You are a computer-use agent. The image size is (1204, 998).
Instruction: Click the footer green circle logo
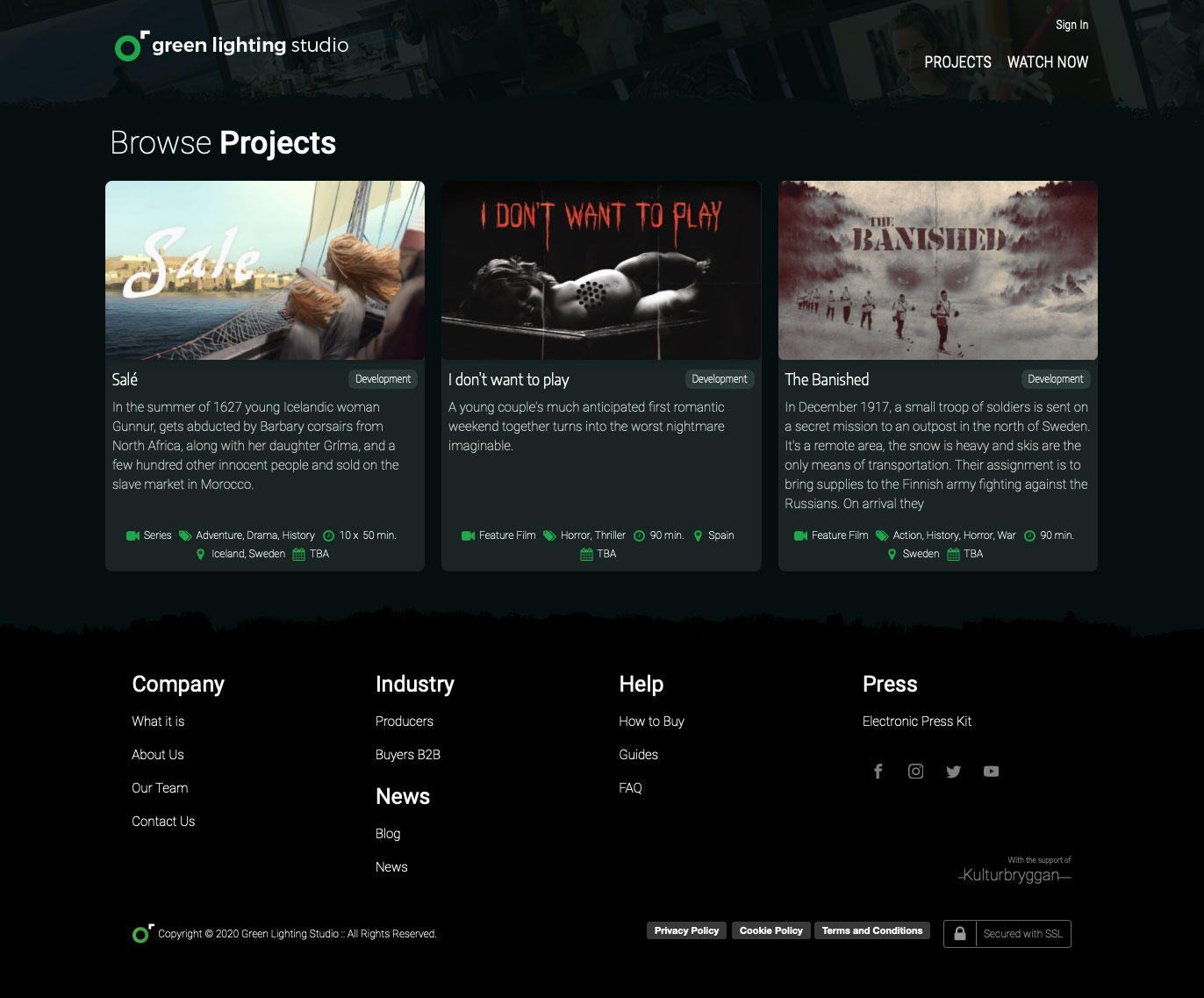click(142, 933)
